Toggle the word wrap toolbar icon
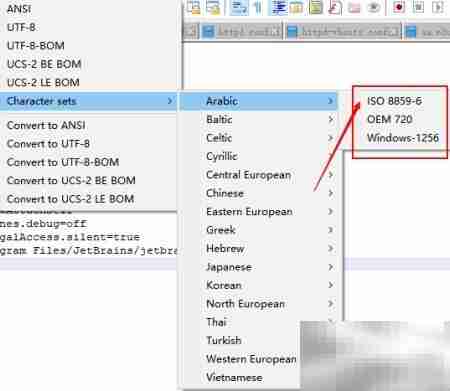The height and width of the screenshot is (391, 450). [x=239, y=7]
